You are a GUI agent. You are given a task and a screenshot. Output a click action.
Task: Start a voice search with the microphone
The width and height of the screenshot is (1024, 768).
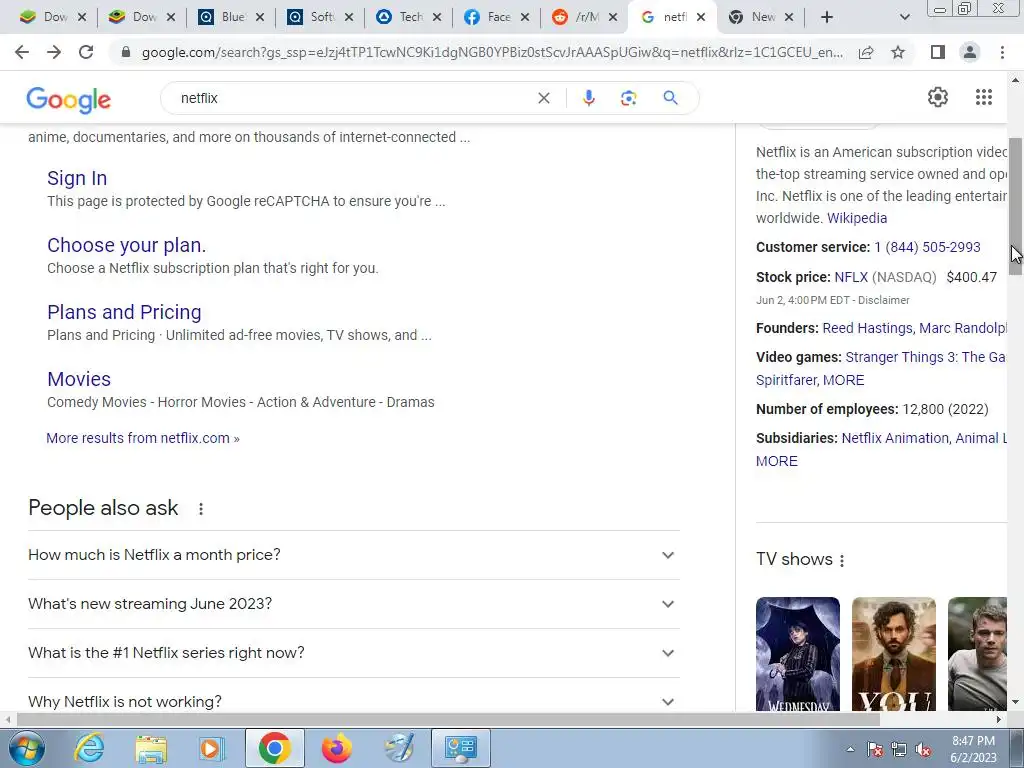[x=588, y=98]
